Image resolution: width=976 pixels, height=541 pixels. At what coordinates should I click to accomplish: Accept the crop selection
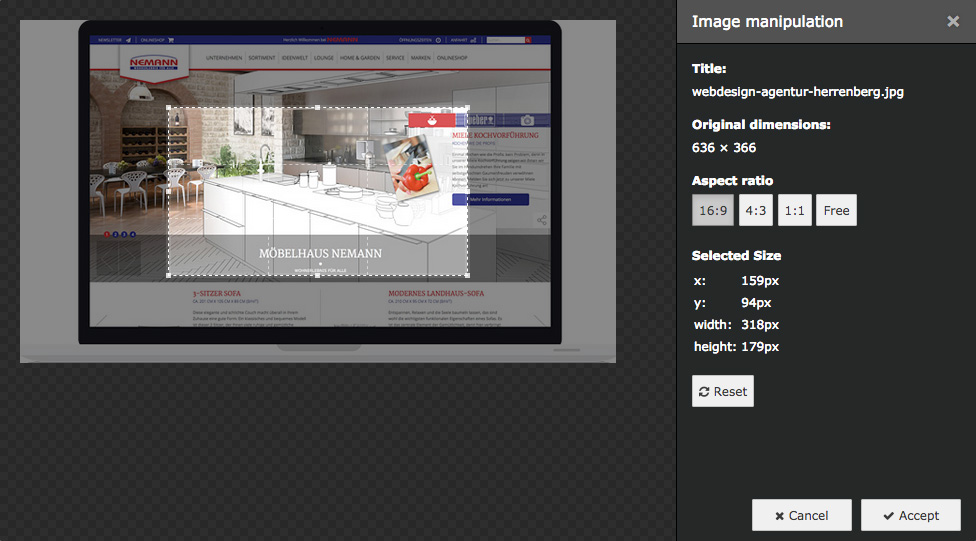pyautogui.click(x=911, y=515)
